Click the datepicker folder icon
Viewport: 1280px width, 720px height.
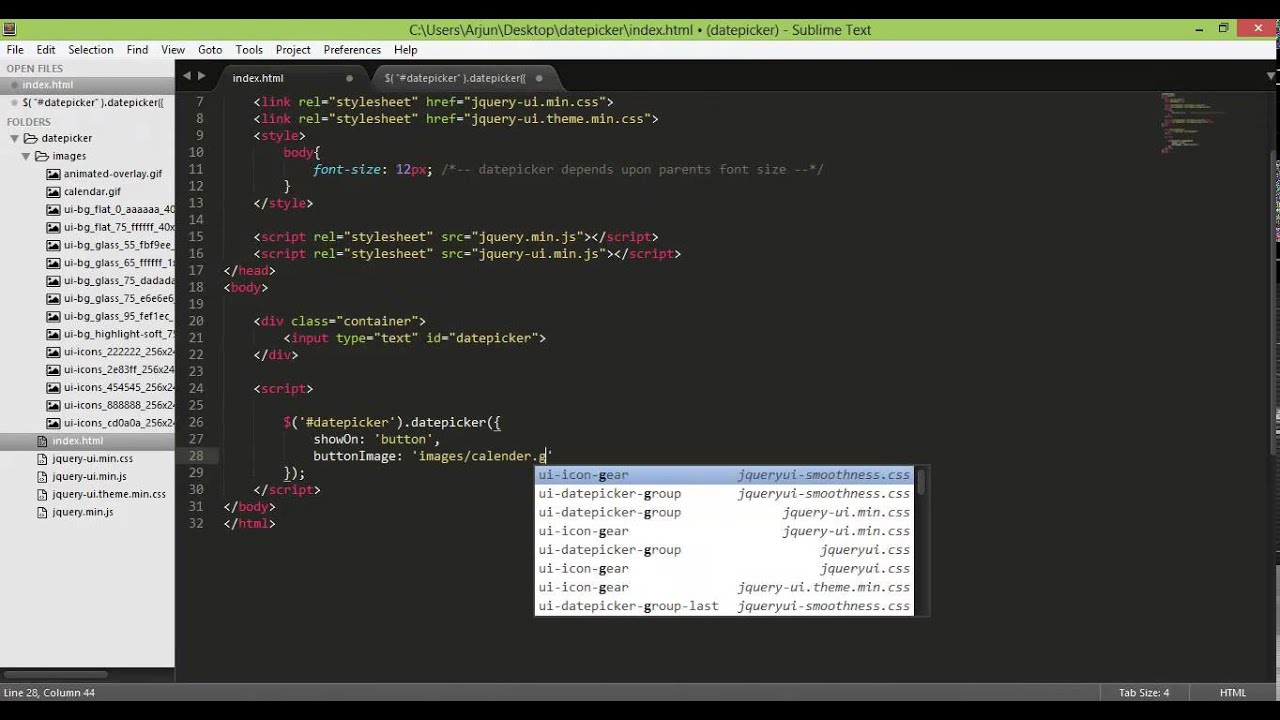(x=30, y=138)
